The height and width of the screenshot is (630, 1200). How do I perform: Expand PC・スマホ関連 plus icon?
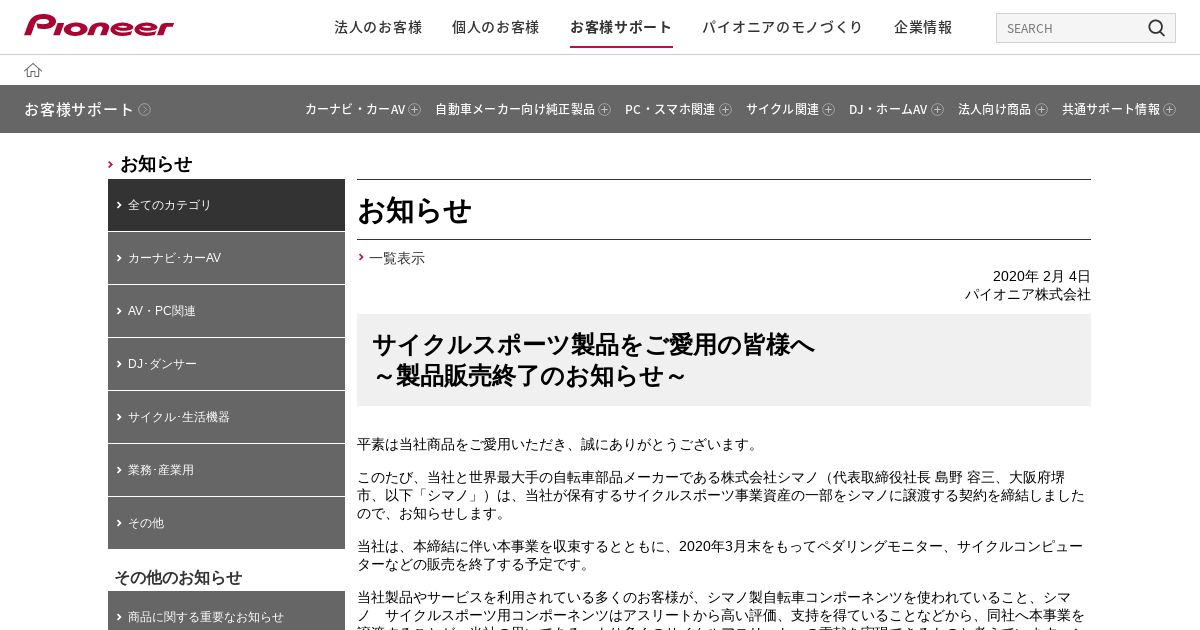point(725,110)
